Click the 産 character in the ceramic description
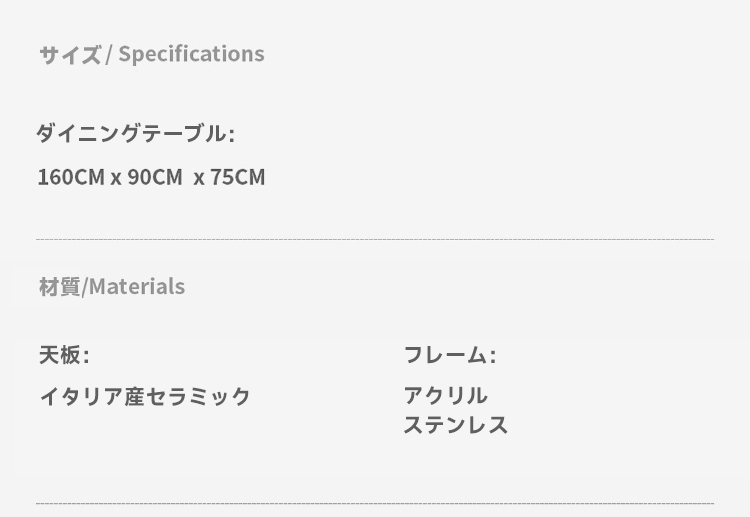750x517 pixels. [134, 396]
